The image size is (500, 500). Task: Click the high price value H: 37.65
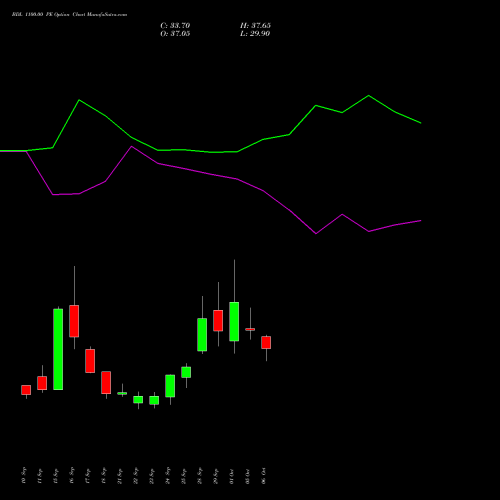click(x=255, y=26)
